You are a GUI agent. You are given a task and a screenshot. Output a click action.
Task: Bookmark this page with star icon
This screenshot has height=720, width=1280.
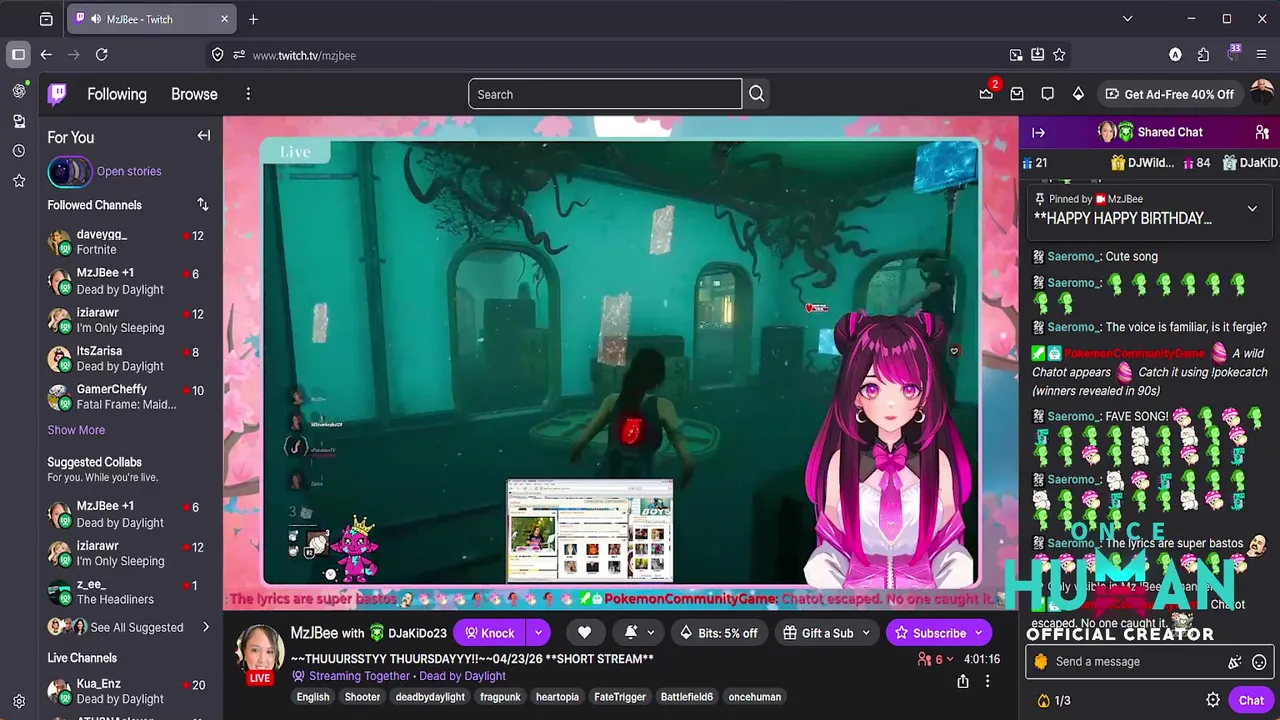1059,55
